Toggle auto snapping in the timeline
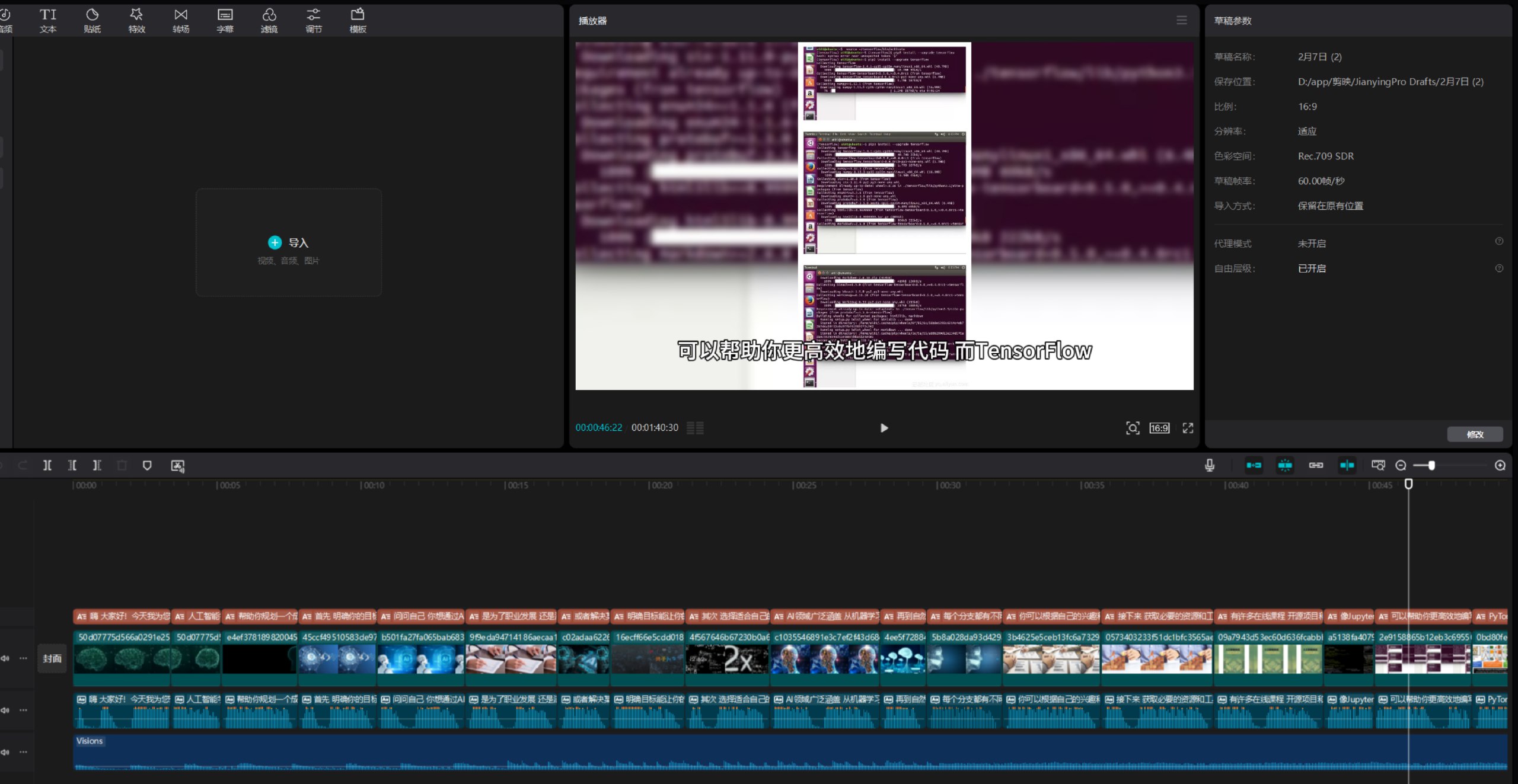This screenshot has height=784, width=1518. point(1285,466)
